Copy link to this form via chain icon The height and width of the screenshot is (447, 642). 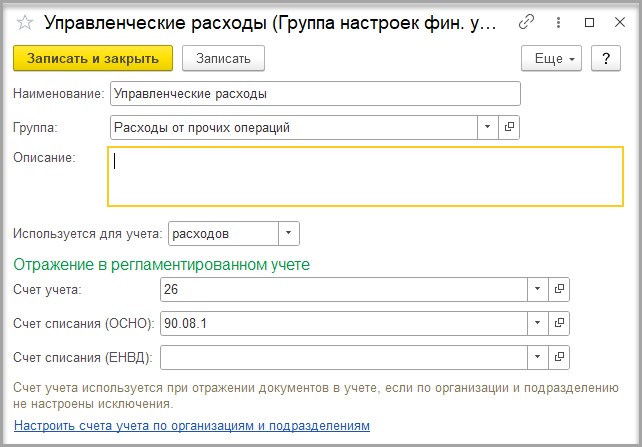point(526,22)
